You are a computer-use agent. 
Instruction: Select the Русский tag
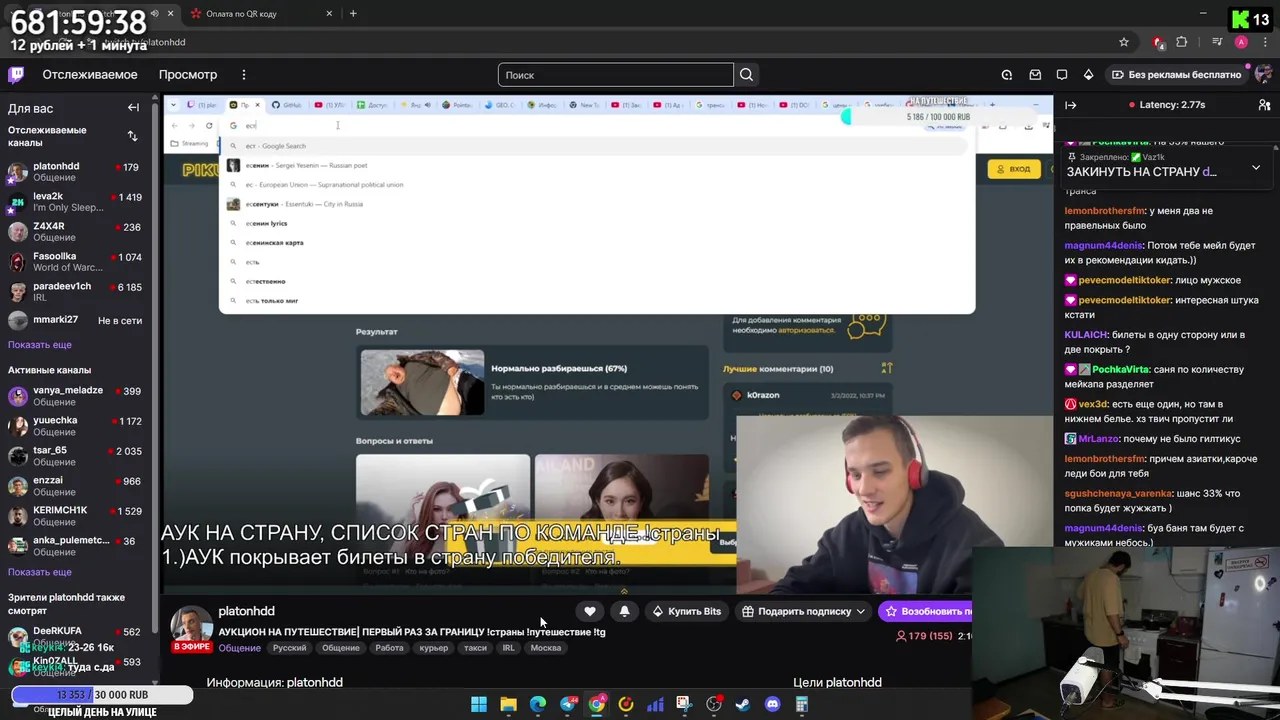pos(290,648)
